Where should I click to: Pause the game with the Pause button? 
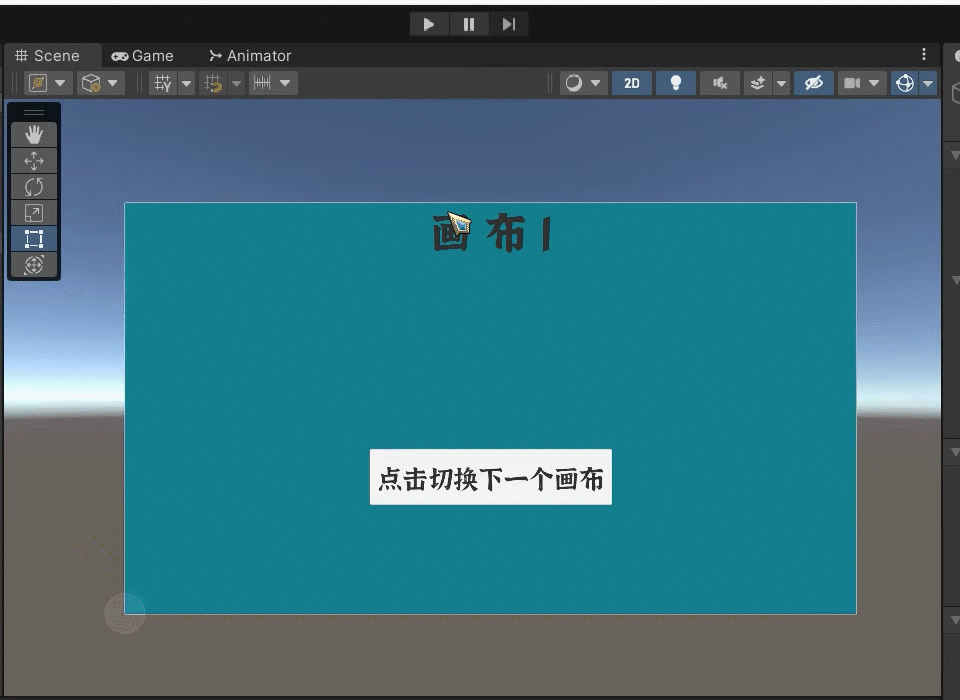click(x=469, y=24)
